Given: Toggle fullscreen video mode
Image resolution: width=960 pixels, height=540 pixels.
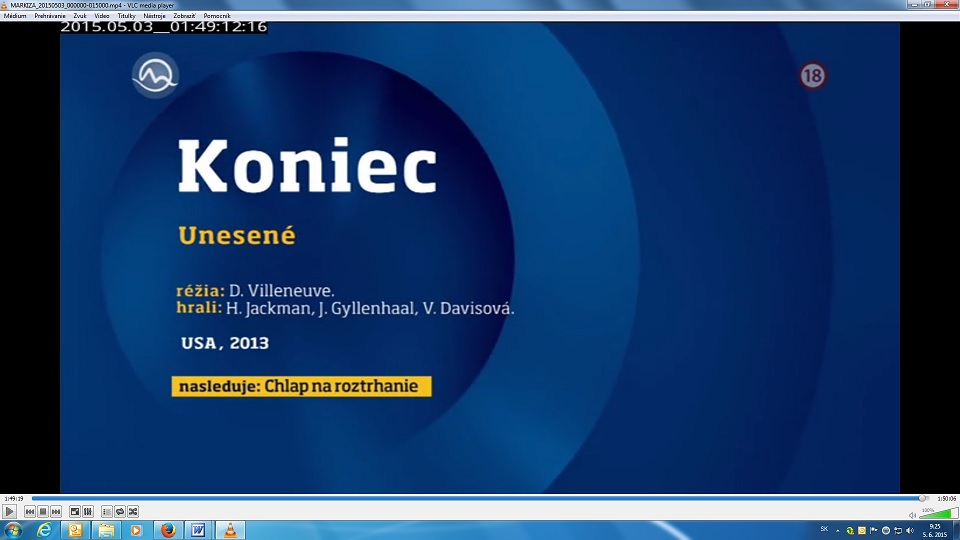Looking at the screenshot, I should click(74, 512).
